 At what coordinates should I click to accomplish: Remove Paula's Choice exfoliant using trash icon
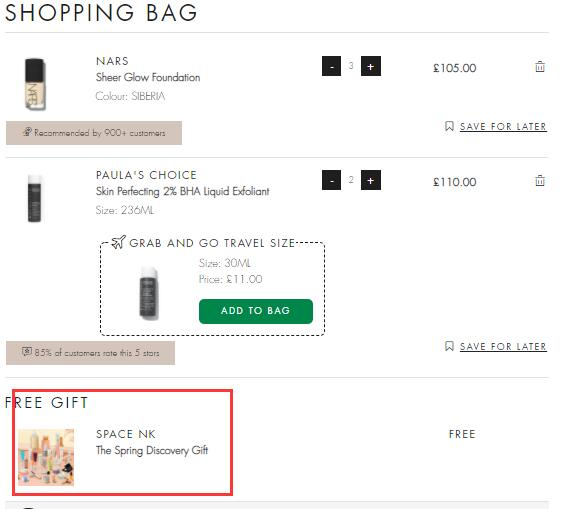click(x=540, y=180)
